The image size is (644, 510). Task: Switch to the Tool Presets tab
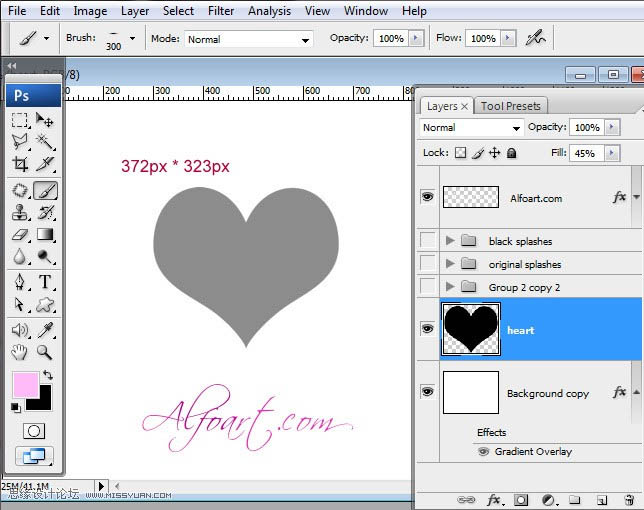pos(510,106)
